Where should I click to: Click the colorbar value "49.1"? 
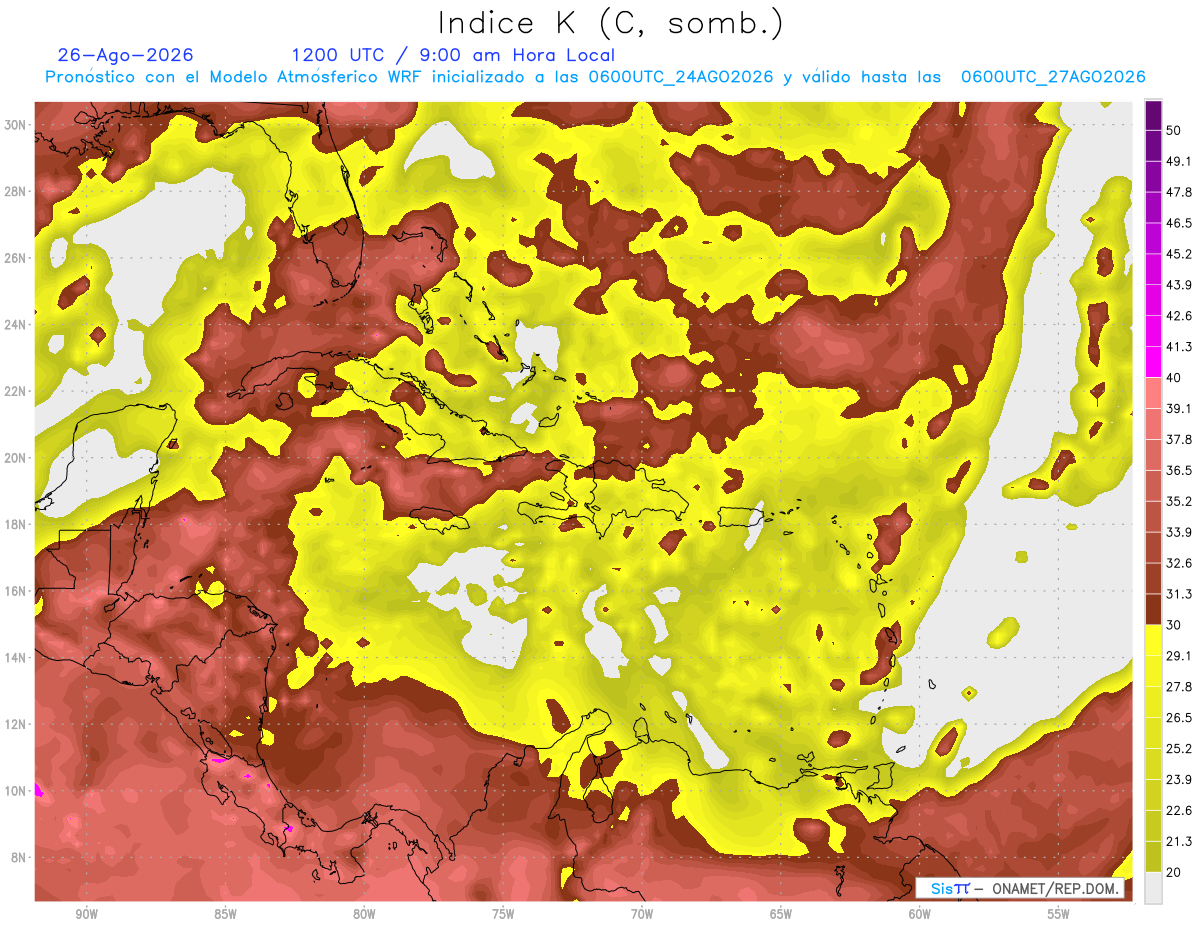coord(1179,161)
